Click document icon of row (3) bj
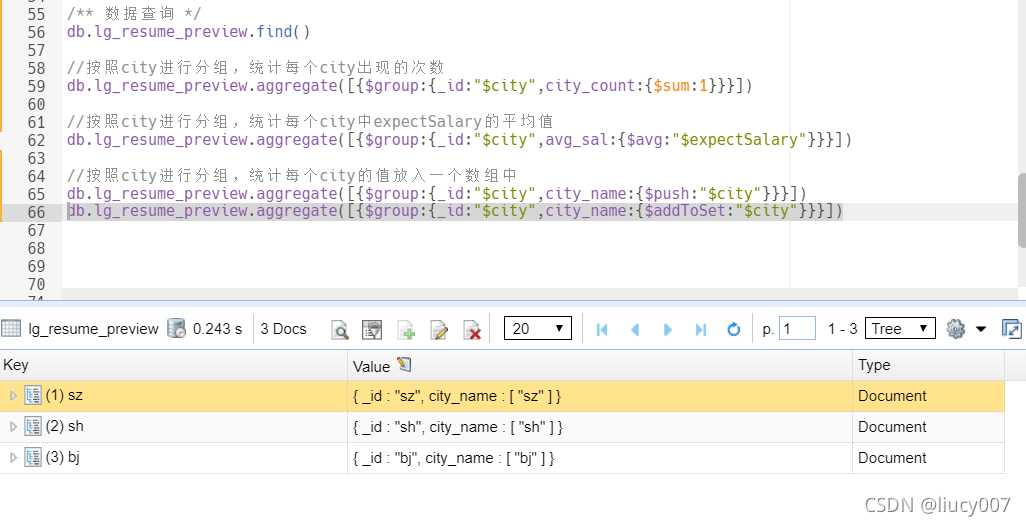 click(x=33, y=457)
